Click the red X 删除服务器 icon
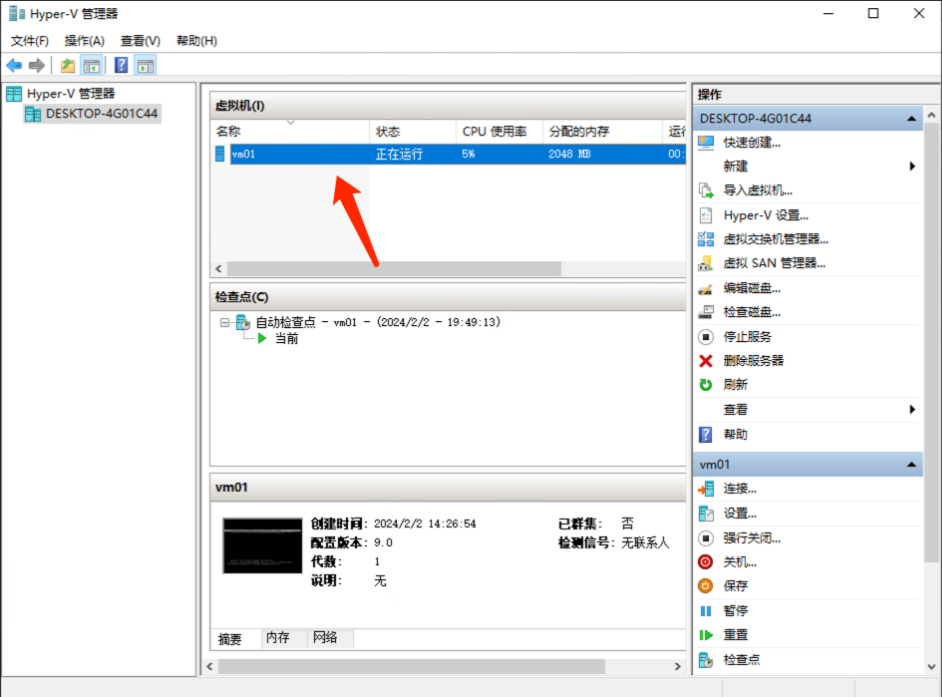942x697 pixels. (x=706, y=361)
